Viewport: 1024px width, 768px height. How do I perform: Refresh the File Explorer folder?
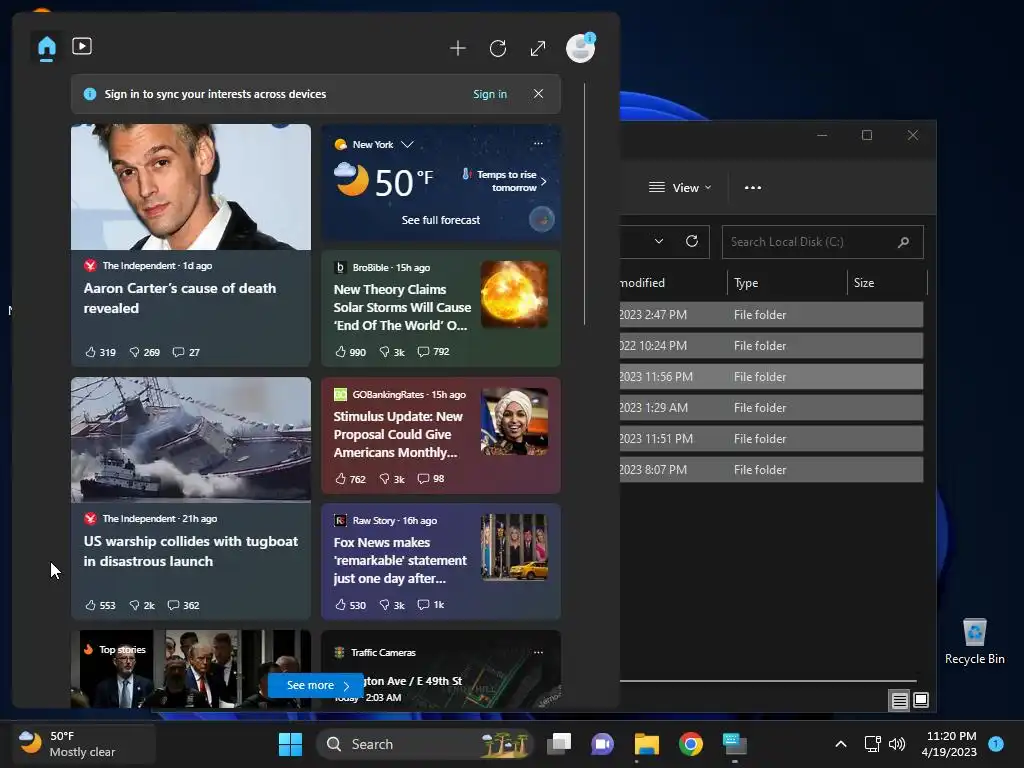(x=692, y=242)
